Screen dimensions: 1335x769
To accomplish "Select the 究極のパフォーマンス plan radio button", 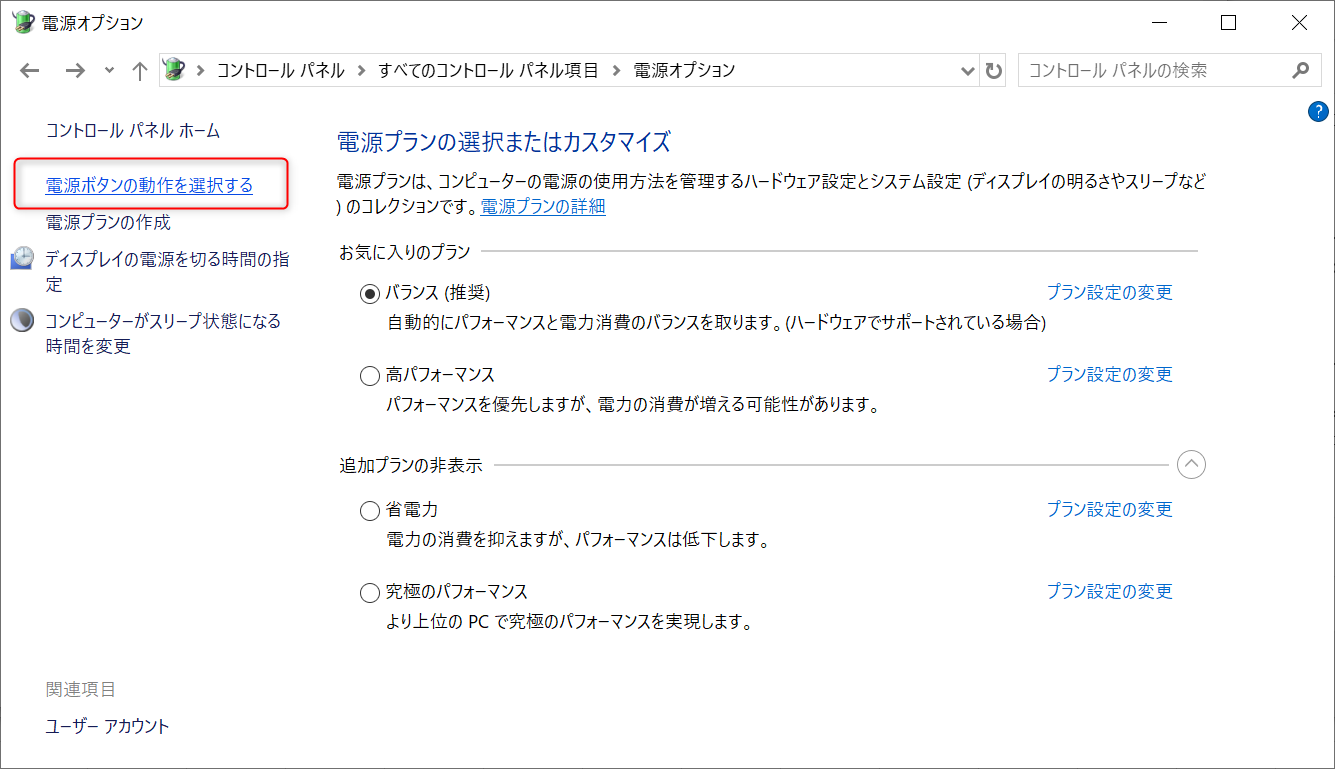I will [370, 593].
